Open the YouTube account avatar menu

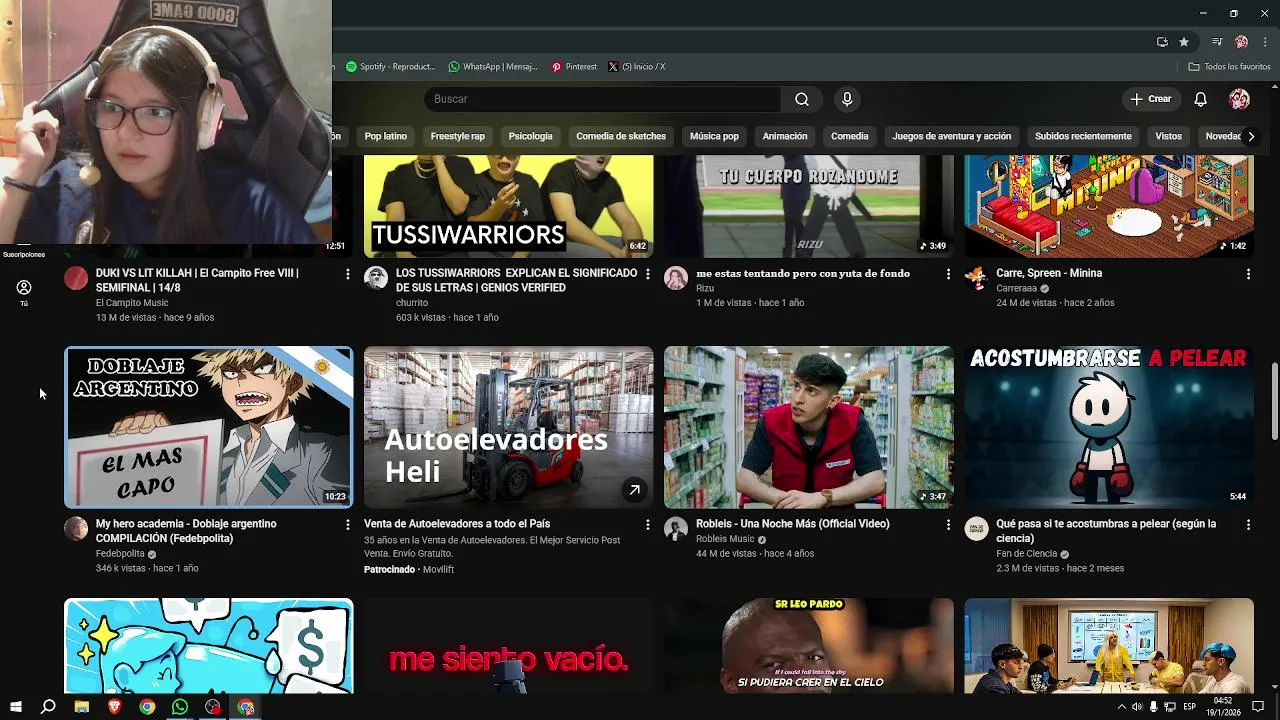tap(1239, 99)
